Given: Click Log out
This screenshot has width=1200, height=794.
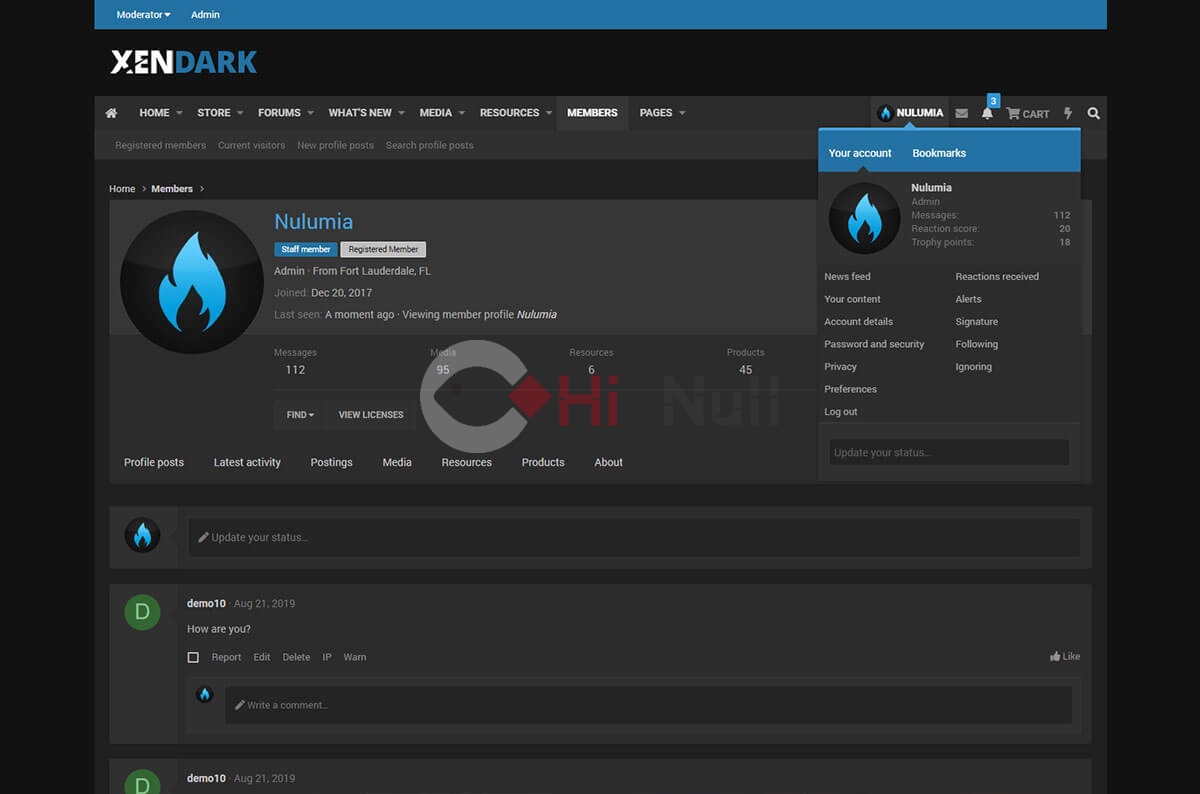Looking at the screenshot, I should (840, 412).
